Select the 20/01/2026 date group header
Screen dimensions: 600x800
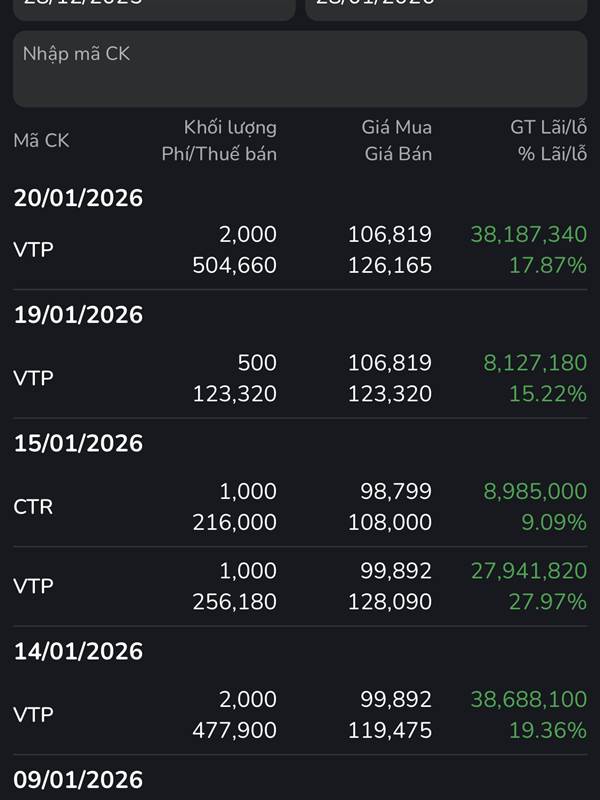[x=78, y=198]
